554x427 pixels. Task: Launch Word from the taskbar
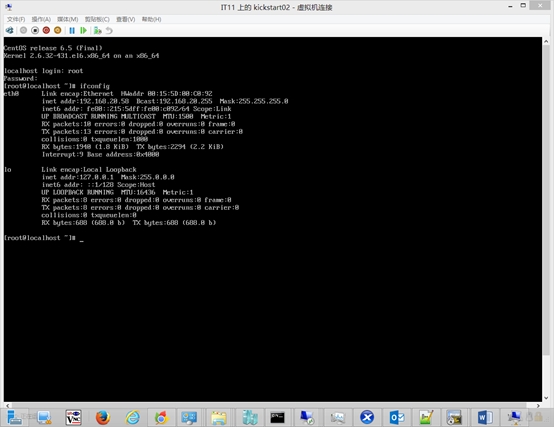coord(485,418)
